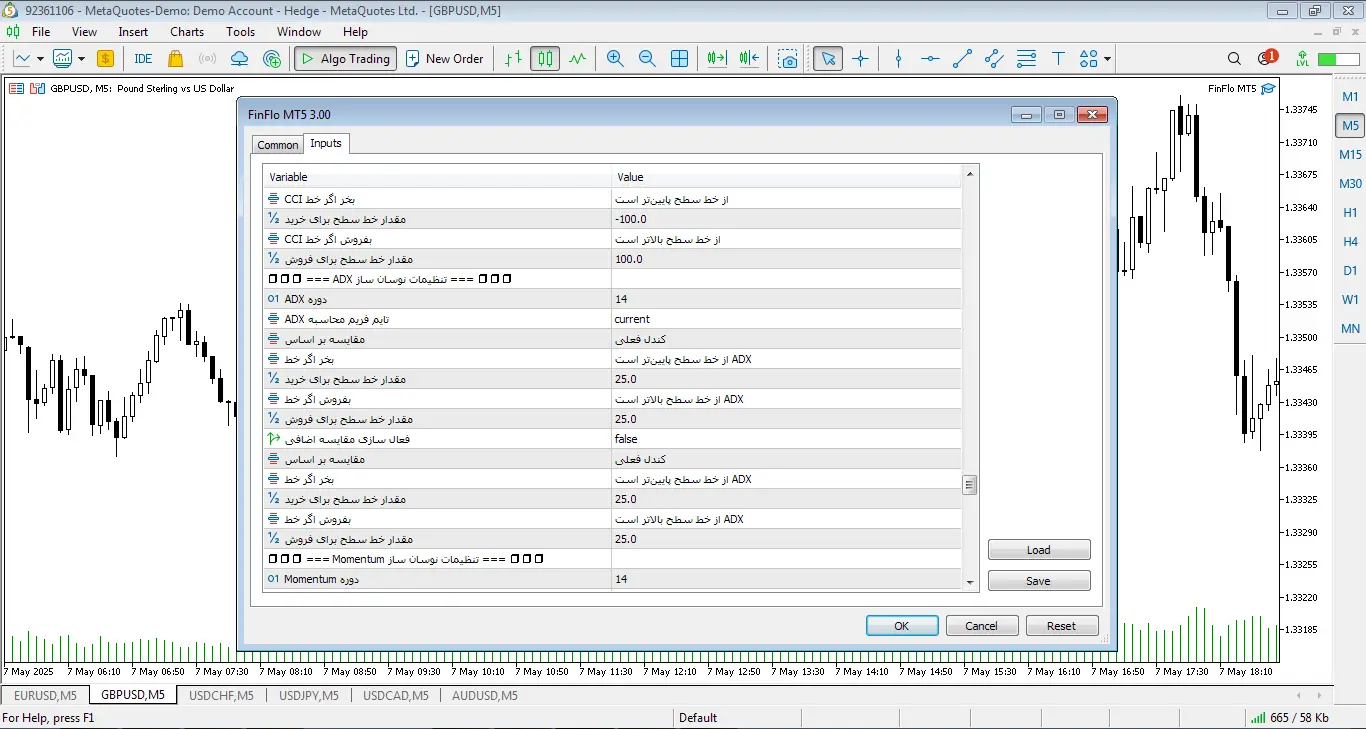Click the Load button
The width and height of the screenshot is (1366, 729).
tap(1039, 550)
